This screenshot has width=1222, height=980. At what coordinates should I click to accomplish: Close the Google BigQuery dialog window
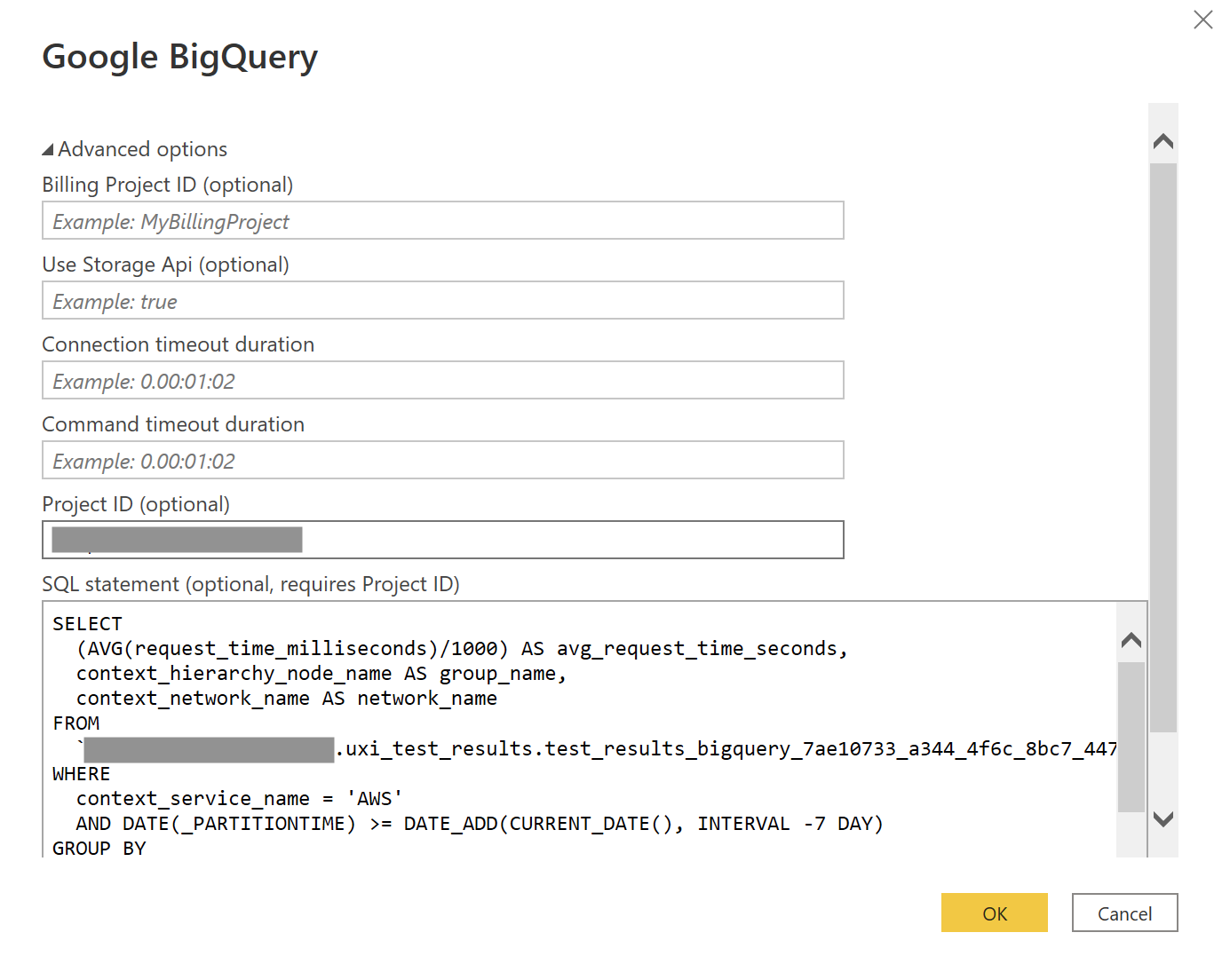[x=1202, y=20]
